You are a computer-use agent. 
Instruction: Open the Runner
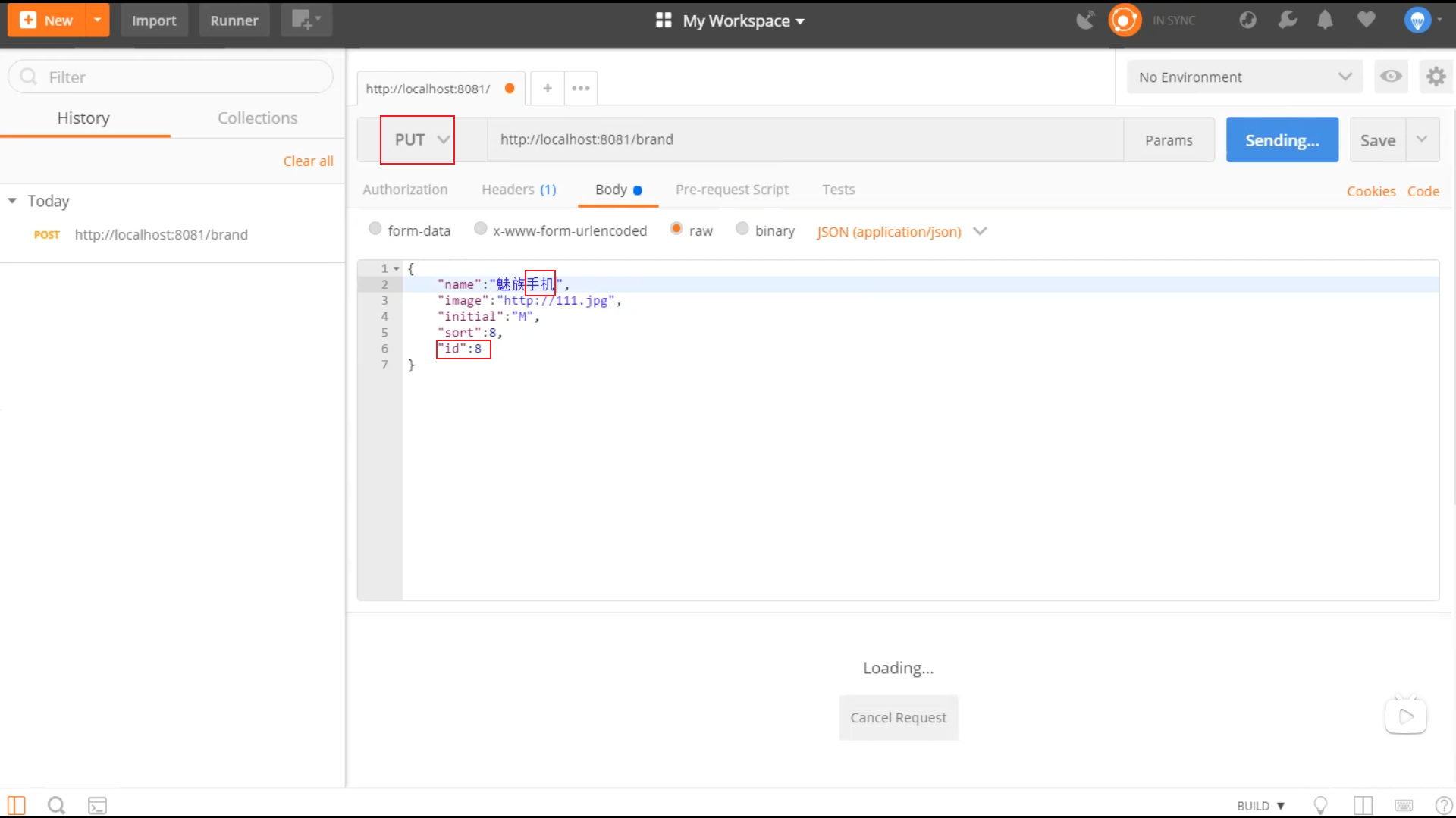234,20
